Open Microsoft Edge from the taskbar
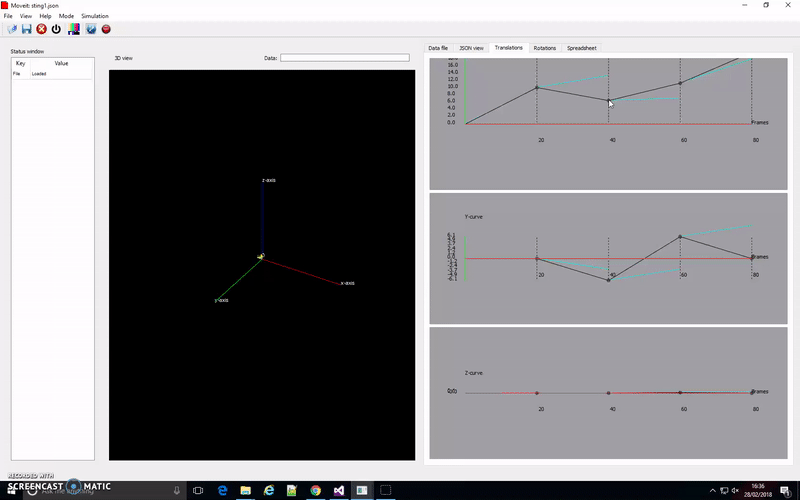800x500 pixels. [x=222, y=490]
